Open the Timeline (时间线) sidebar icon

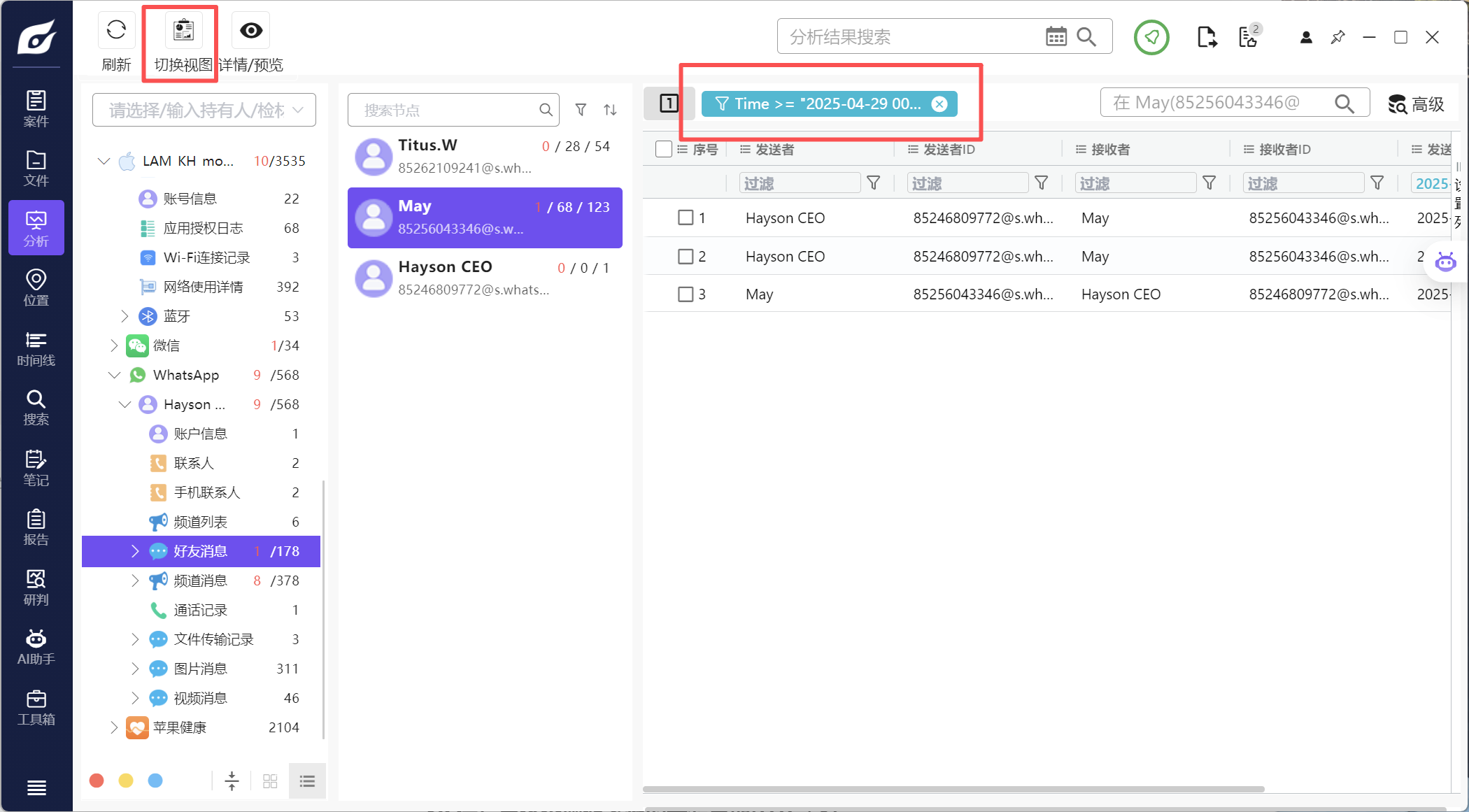click(36, 348)
